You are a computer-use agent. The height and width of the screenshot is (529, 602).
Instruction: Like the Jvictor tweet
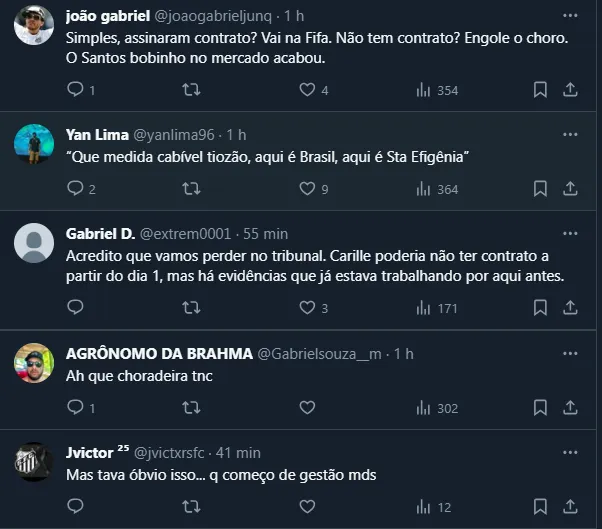pos(308,507)
